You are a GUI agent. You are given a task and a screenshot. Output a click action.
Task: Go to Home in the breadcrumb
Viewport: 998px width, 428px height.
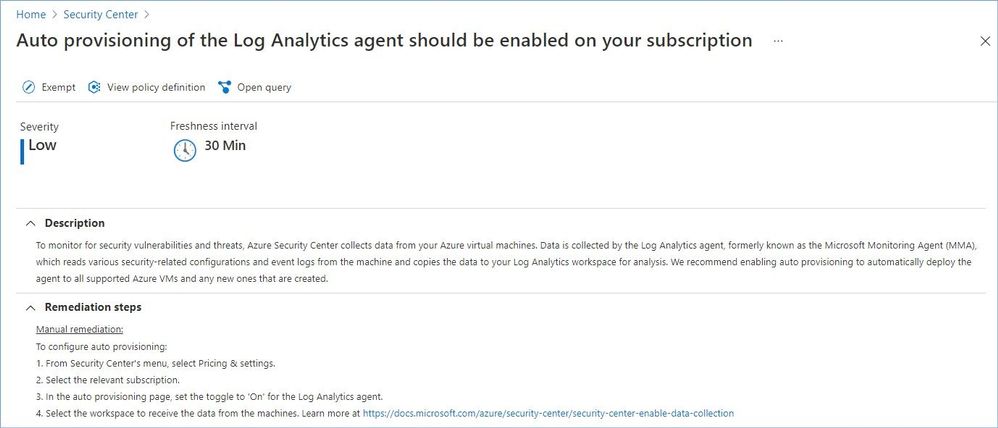(31, 15)
